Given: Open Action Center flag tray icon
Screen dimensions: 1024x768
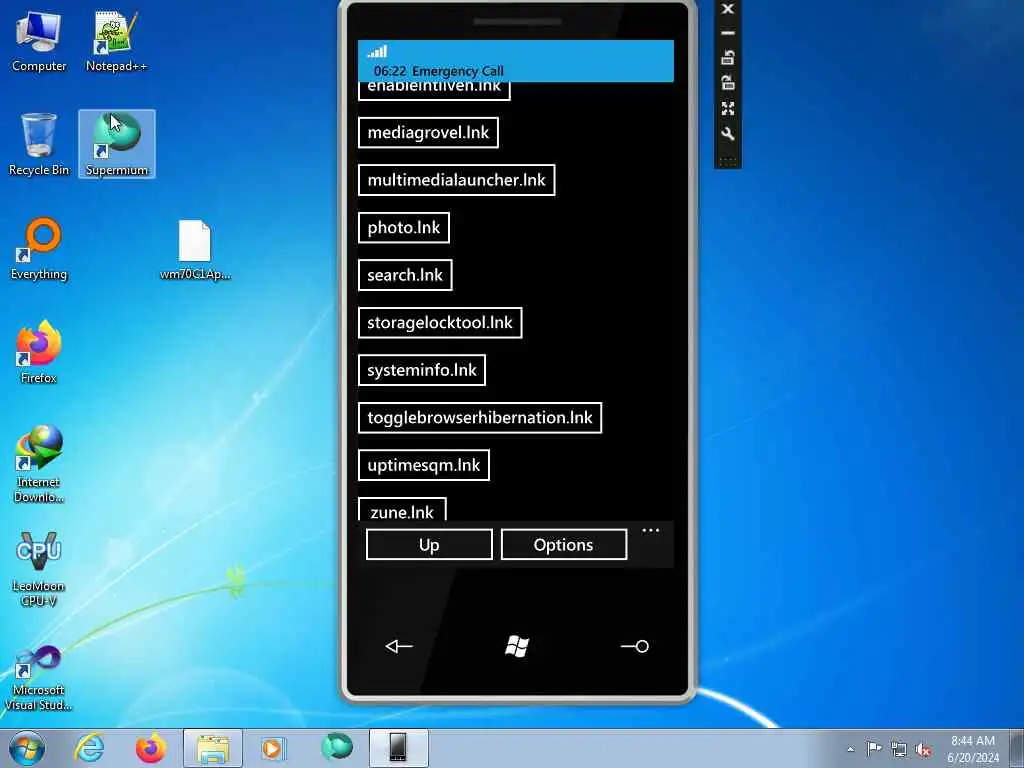Looking at the screenshot, I should (874, 748).
